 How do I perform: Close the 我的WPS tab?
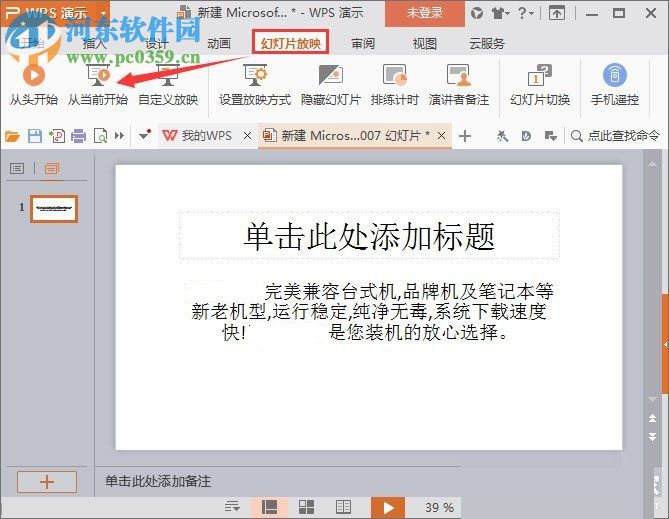click(x=247, y=136)
